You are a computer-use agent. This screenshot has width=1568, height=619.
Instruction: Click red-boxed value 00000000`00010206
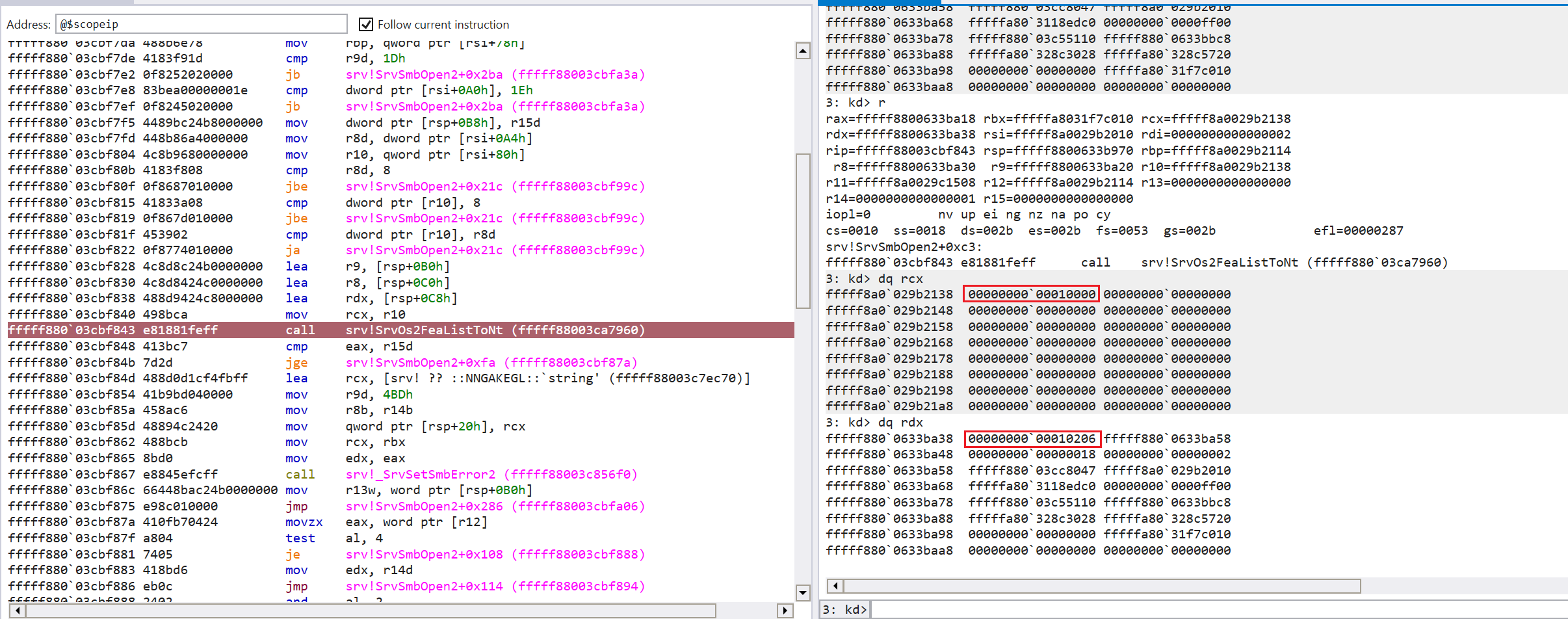[1032, 439]
